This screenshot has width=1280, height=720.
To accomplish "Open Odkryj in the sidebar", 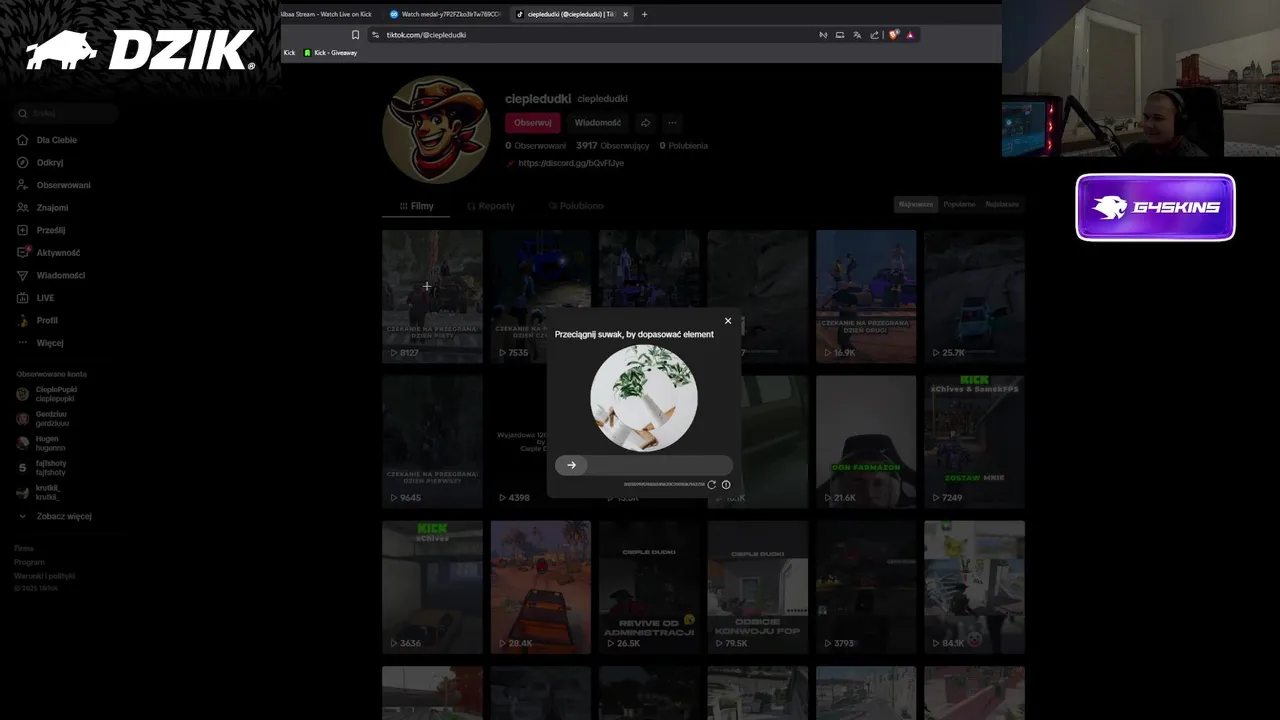I will point(50,162).
